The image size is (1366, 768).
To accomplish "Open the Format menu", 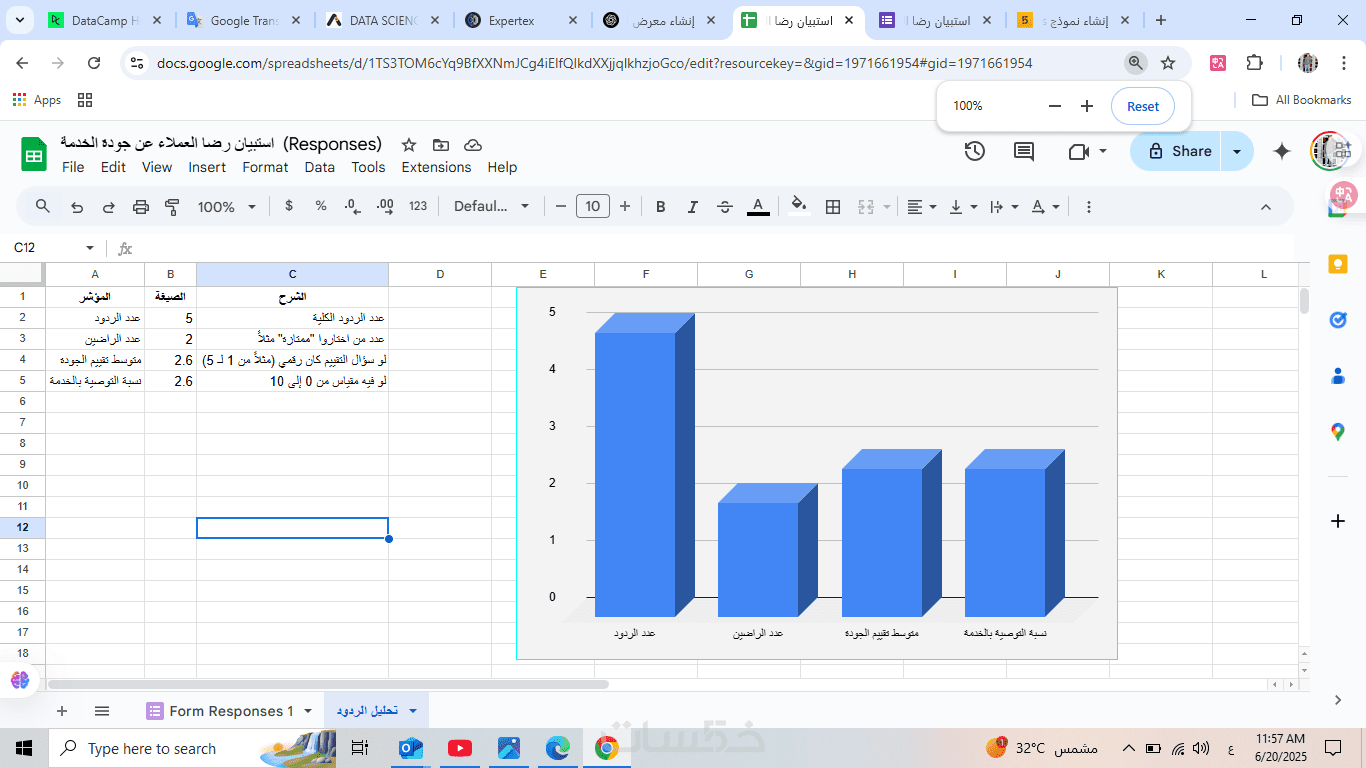I will click(x=265, y=167).
